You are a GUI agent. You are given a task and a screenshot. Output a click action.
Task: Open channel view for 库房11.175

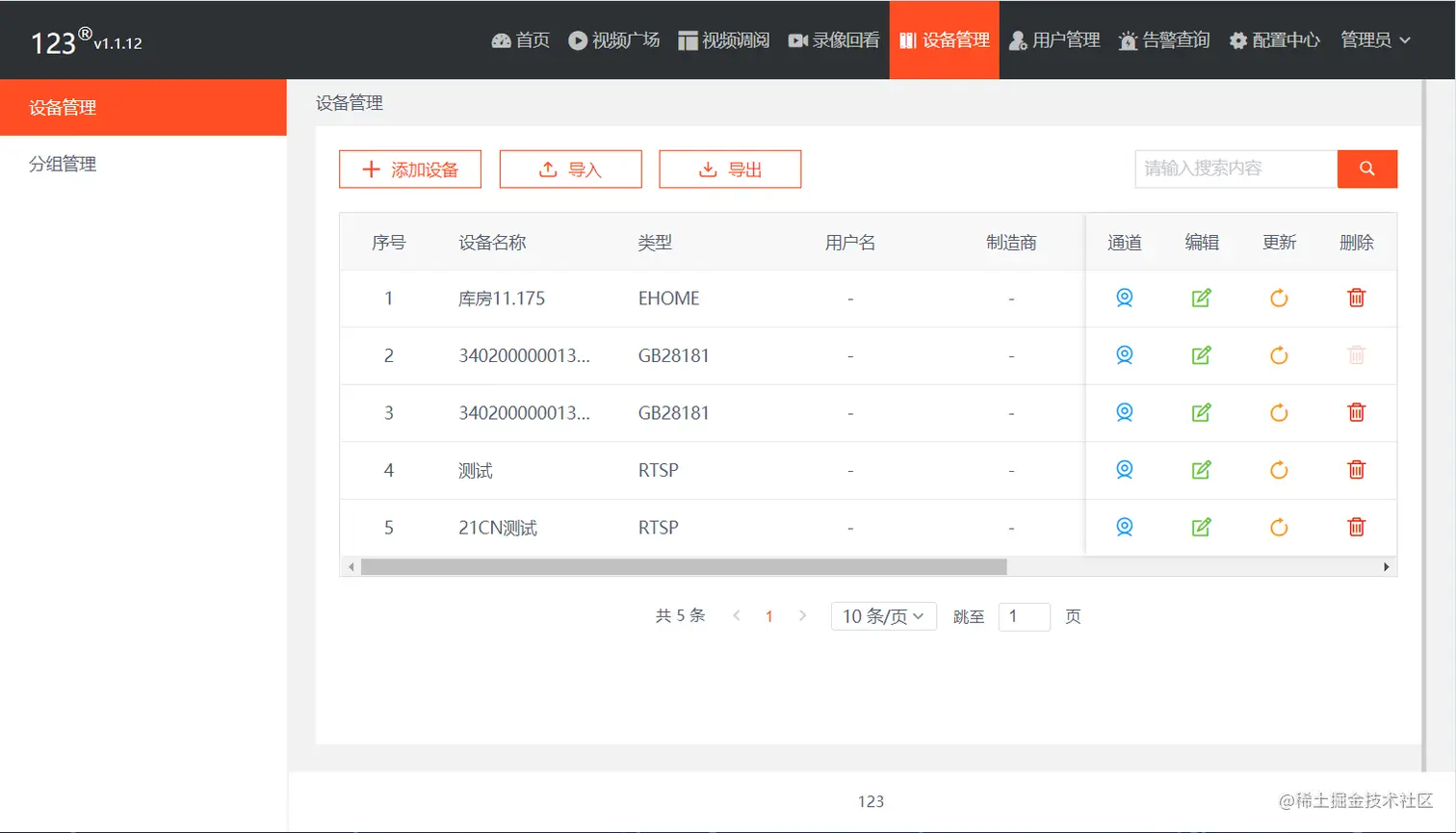tap(1124, 298)
